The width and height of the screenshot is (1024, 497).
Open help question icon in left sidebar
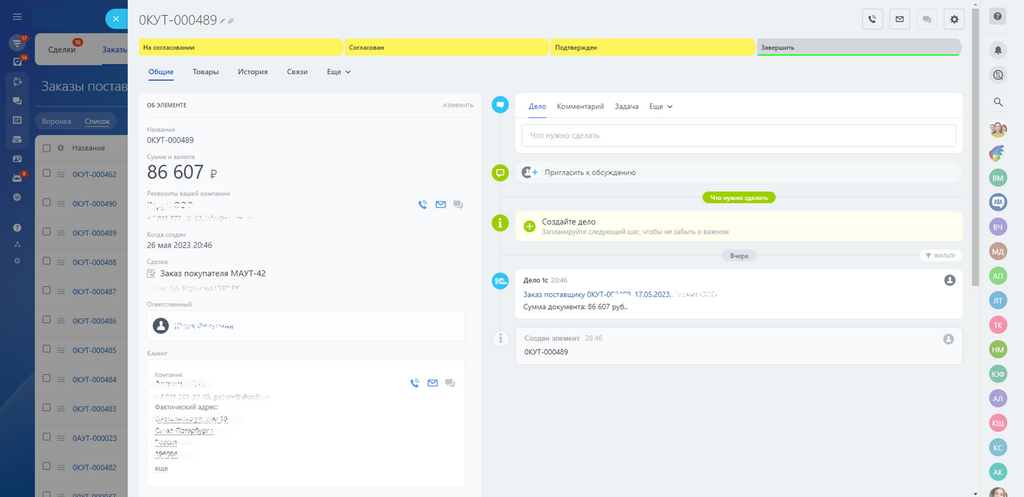17,228
